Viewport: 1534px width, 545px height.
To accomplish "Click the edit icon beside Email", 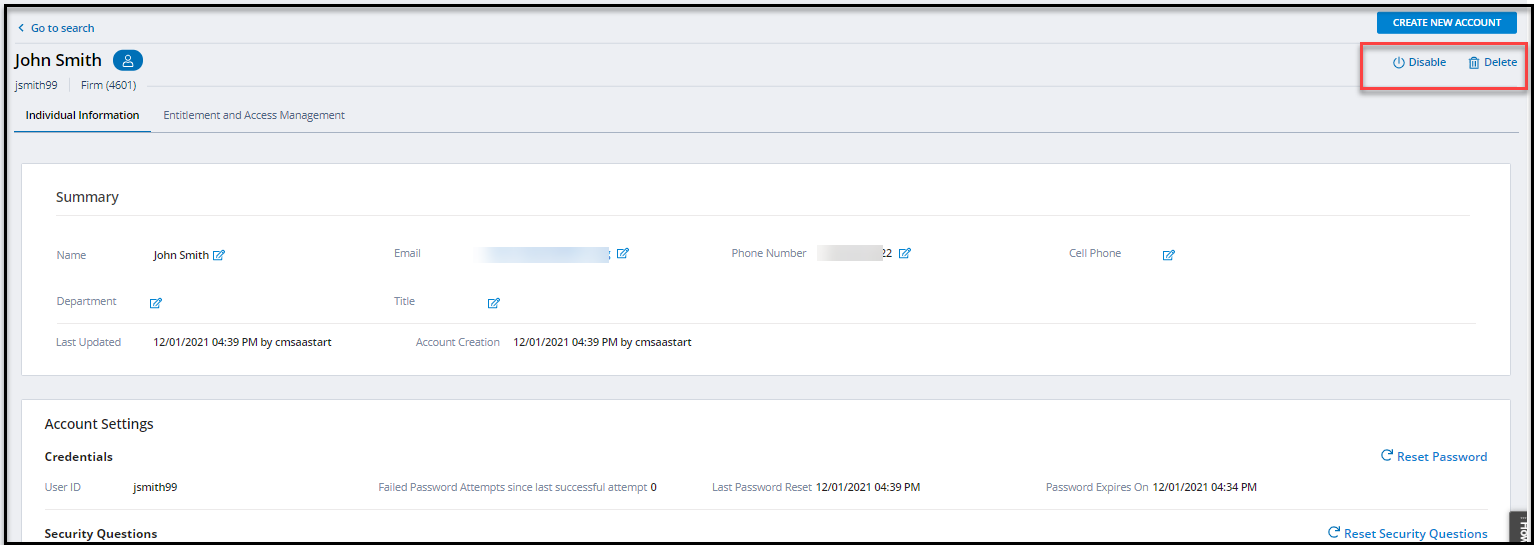I will tap(622, 254).
